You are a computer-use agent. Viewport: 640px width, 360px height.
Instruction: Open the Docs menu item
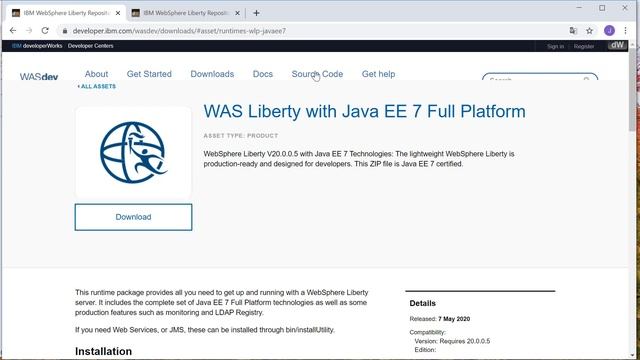[262, 74]
